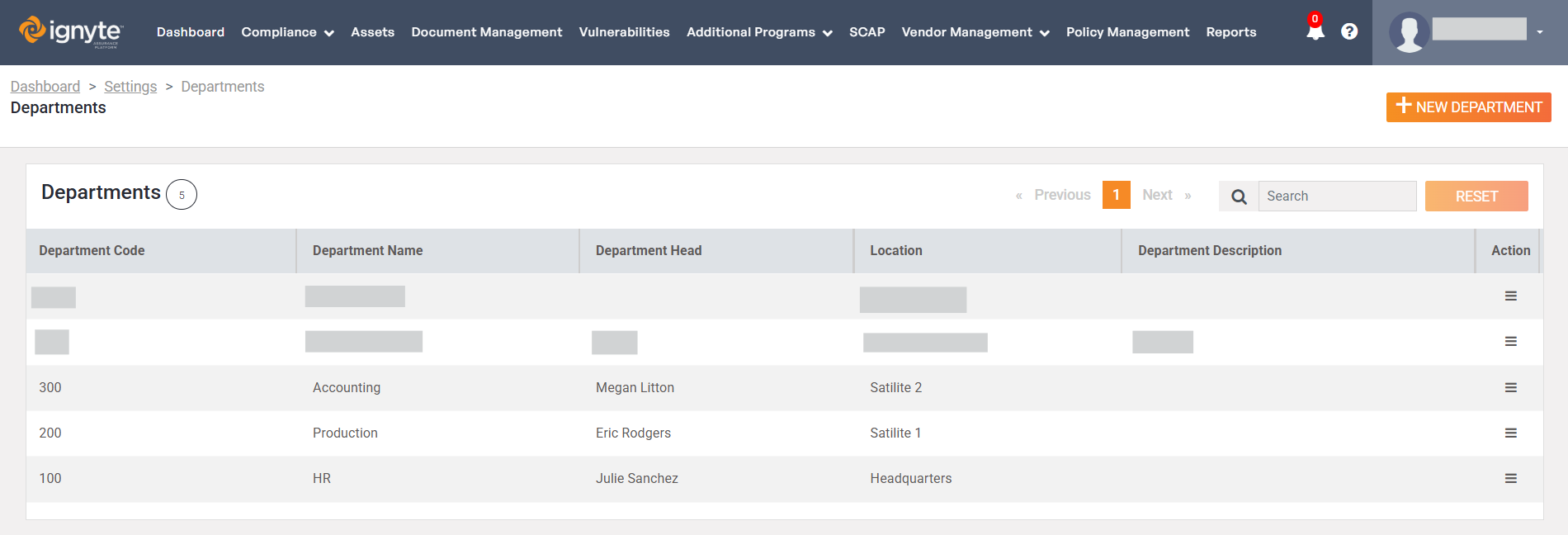The height and width of the screenshot is (535, 1568).
Task: Select the Accounting department name
Action: click(x=347, y=387)
